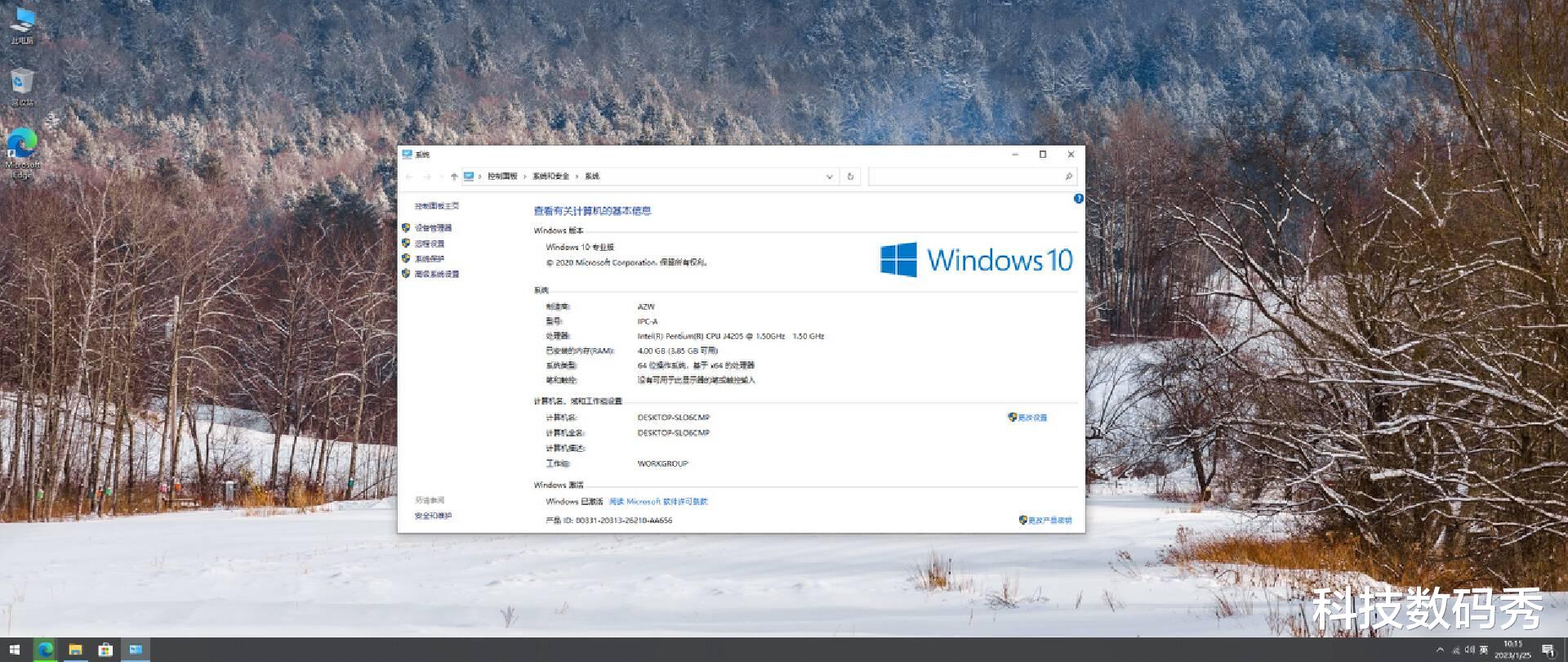Expand the address bar history dropdown
1568x662 pixels.
(x=829, y=177)
